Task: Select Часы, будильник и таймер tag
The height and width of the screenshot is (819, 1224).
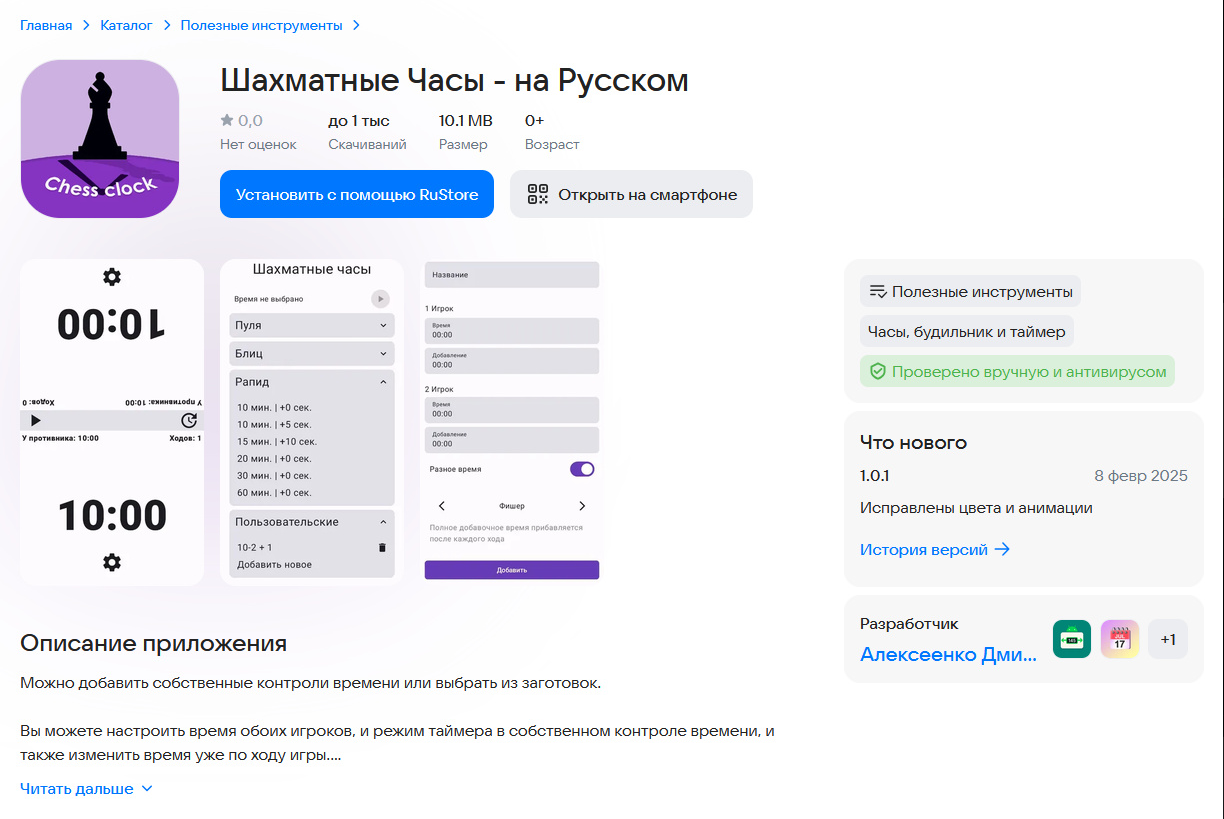Action: (967, 332)
